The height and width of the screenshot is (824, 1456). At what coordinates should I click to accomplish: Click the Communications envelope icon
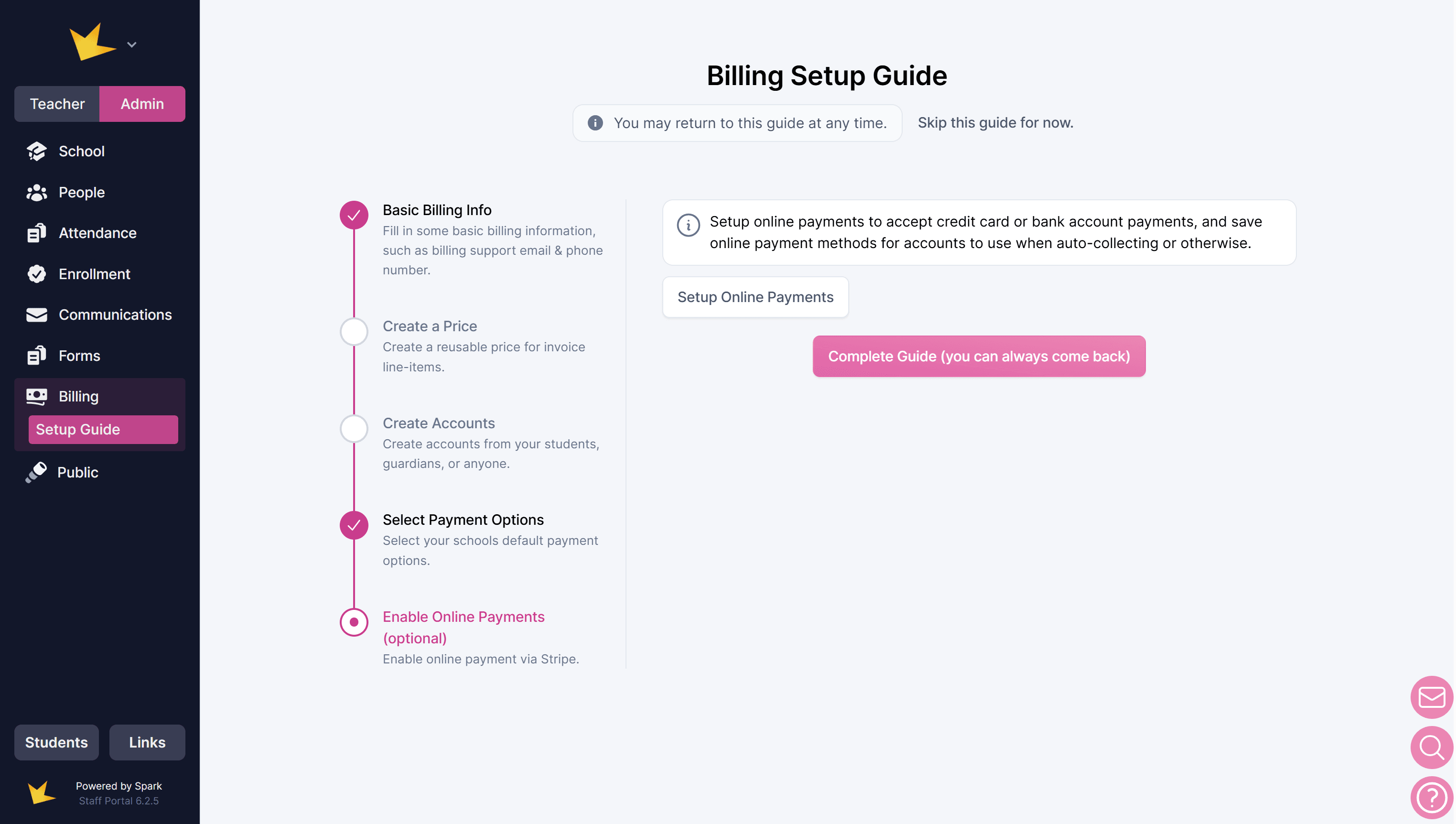[x=37, y=314]
